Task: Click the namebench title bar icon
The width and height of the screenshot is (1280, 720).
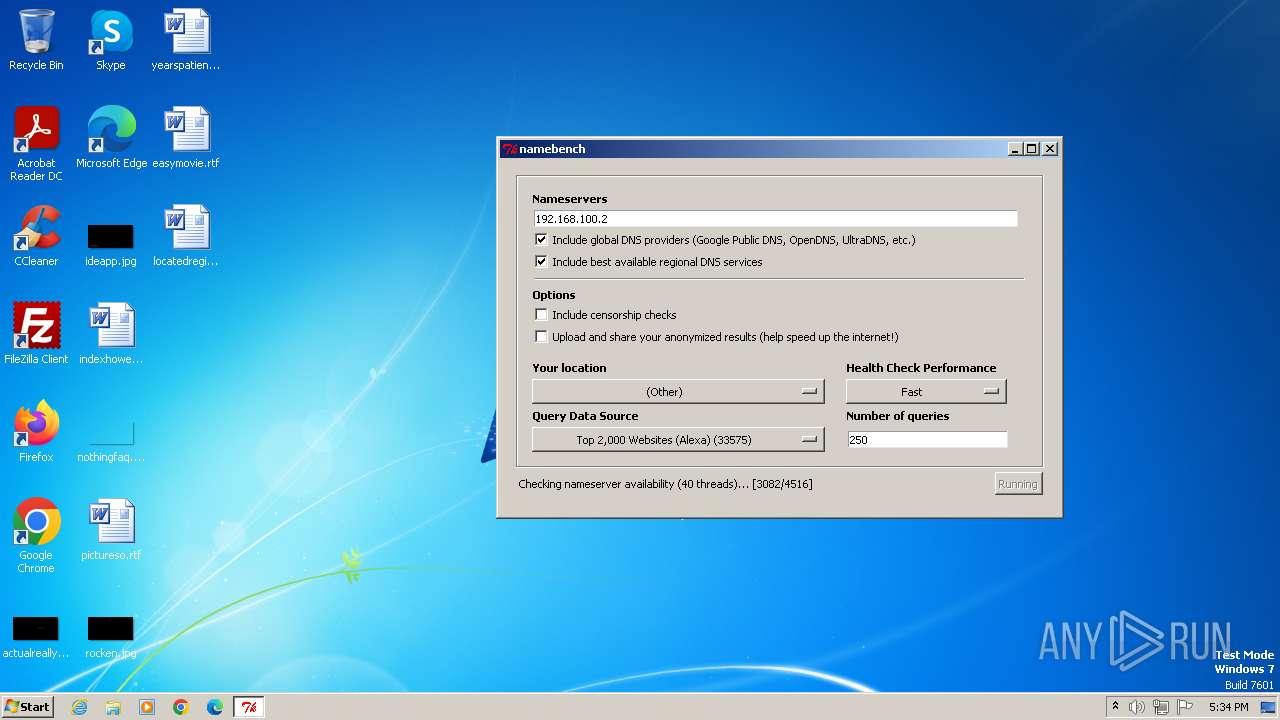Action: (509, 149)
